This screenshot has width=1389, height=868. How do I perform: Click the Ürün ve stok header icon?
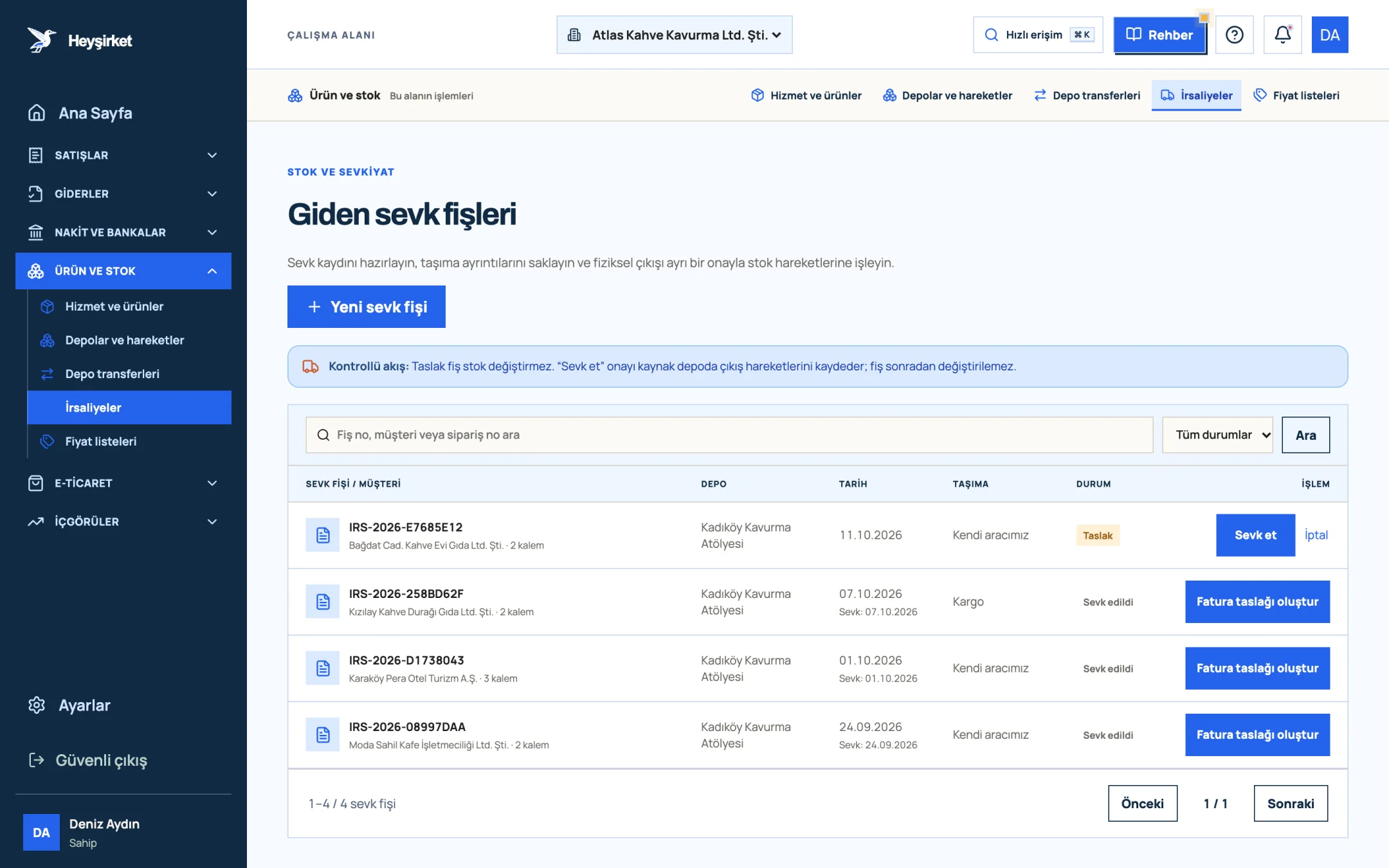[295, 95]
